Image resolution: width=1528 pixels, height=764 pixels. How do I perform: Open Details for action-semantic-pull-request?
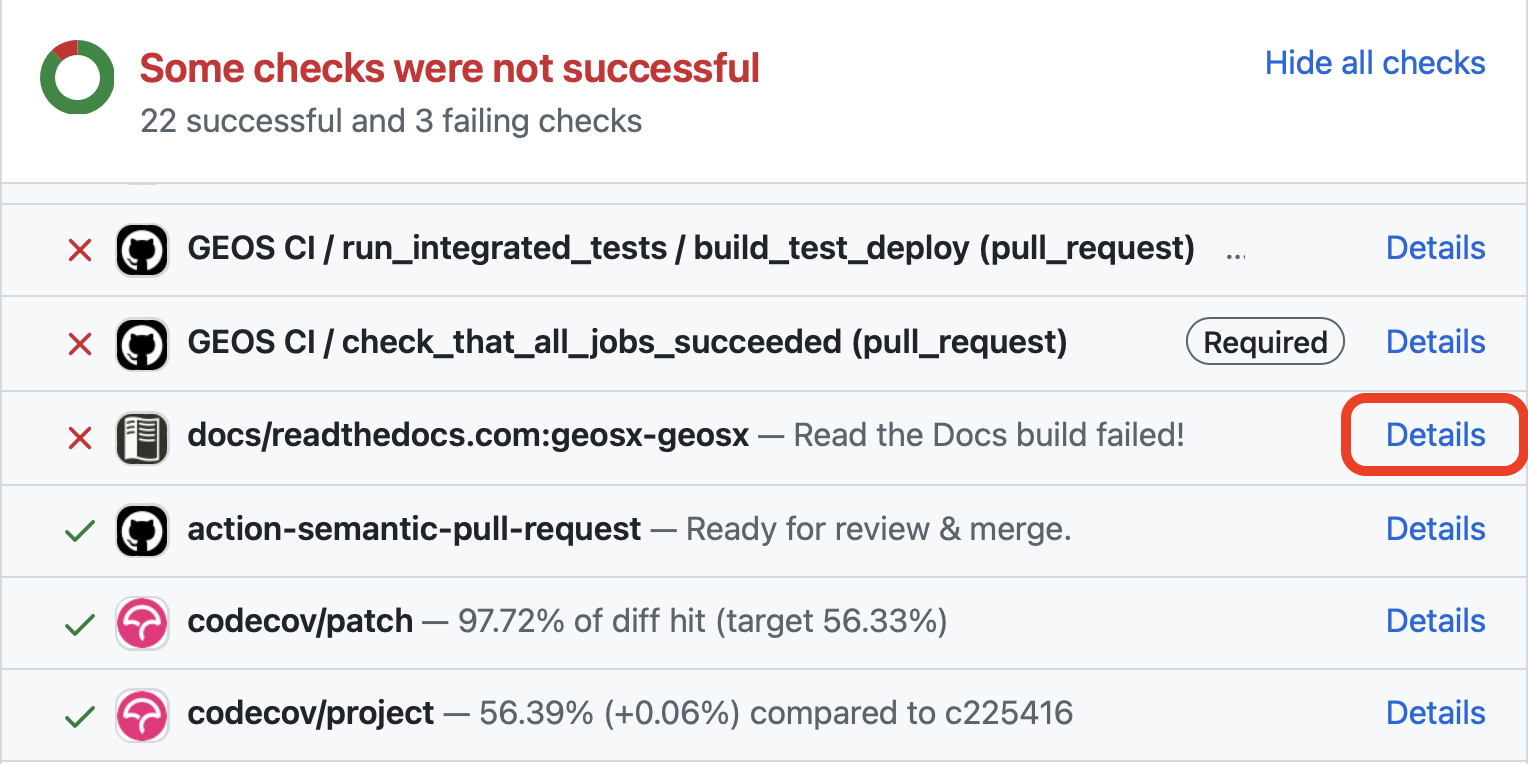click(x=1435, y=528)
